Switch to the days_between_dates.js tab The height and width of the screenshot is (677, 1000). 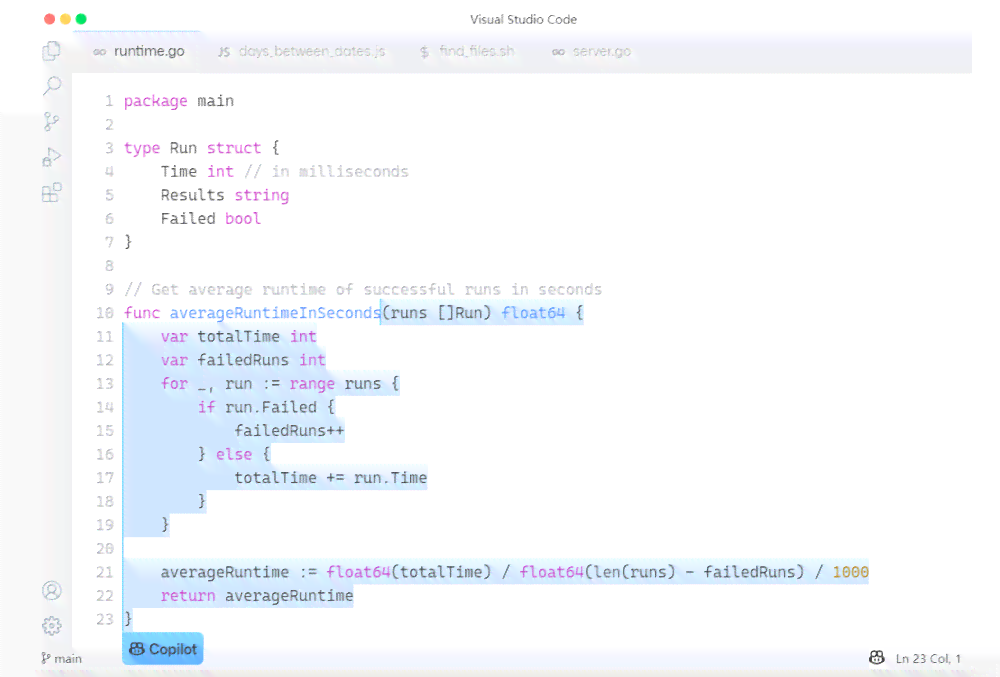tap(302, 52)
